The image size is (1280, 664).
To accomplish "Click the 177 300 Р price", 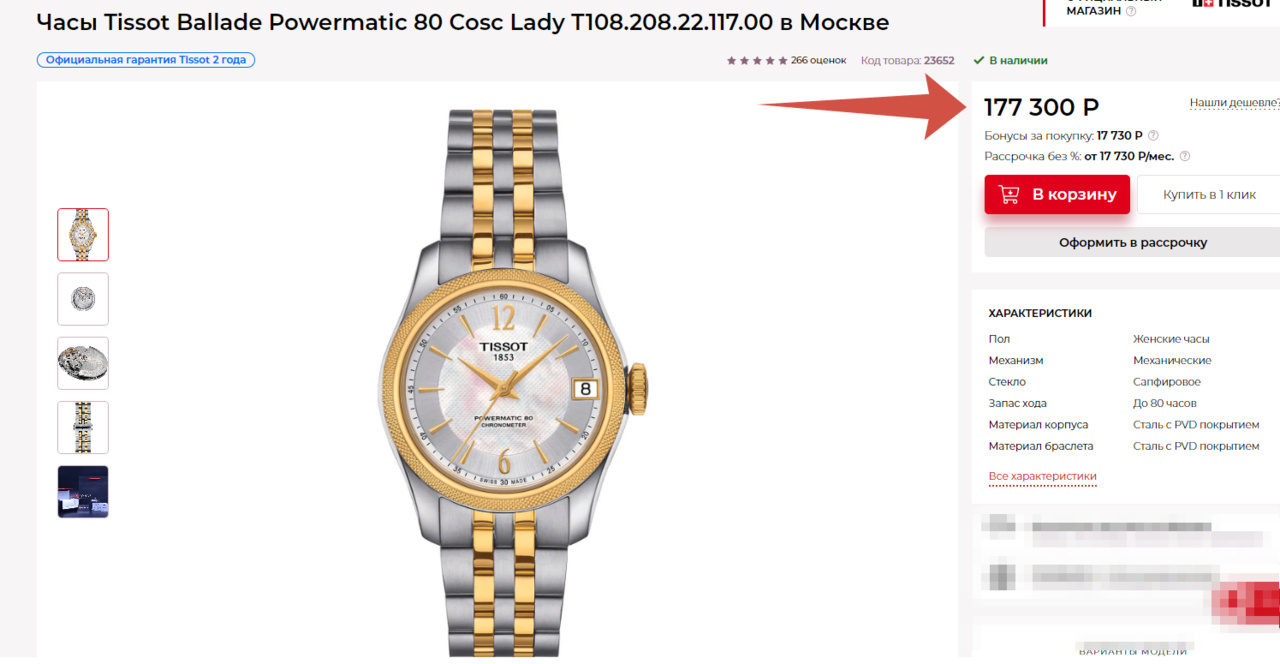I will click(1041, 108).
